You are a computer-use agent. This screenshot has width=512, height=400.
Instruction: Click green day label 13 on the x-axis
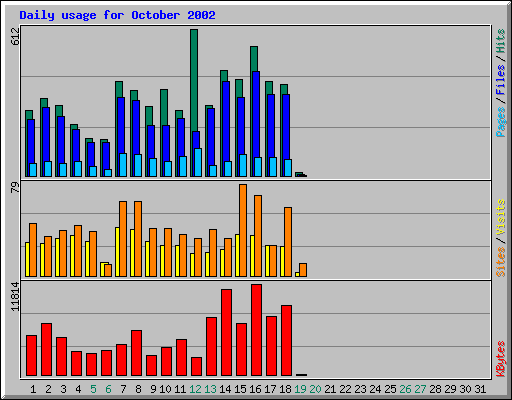point(210,389)
